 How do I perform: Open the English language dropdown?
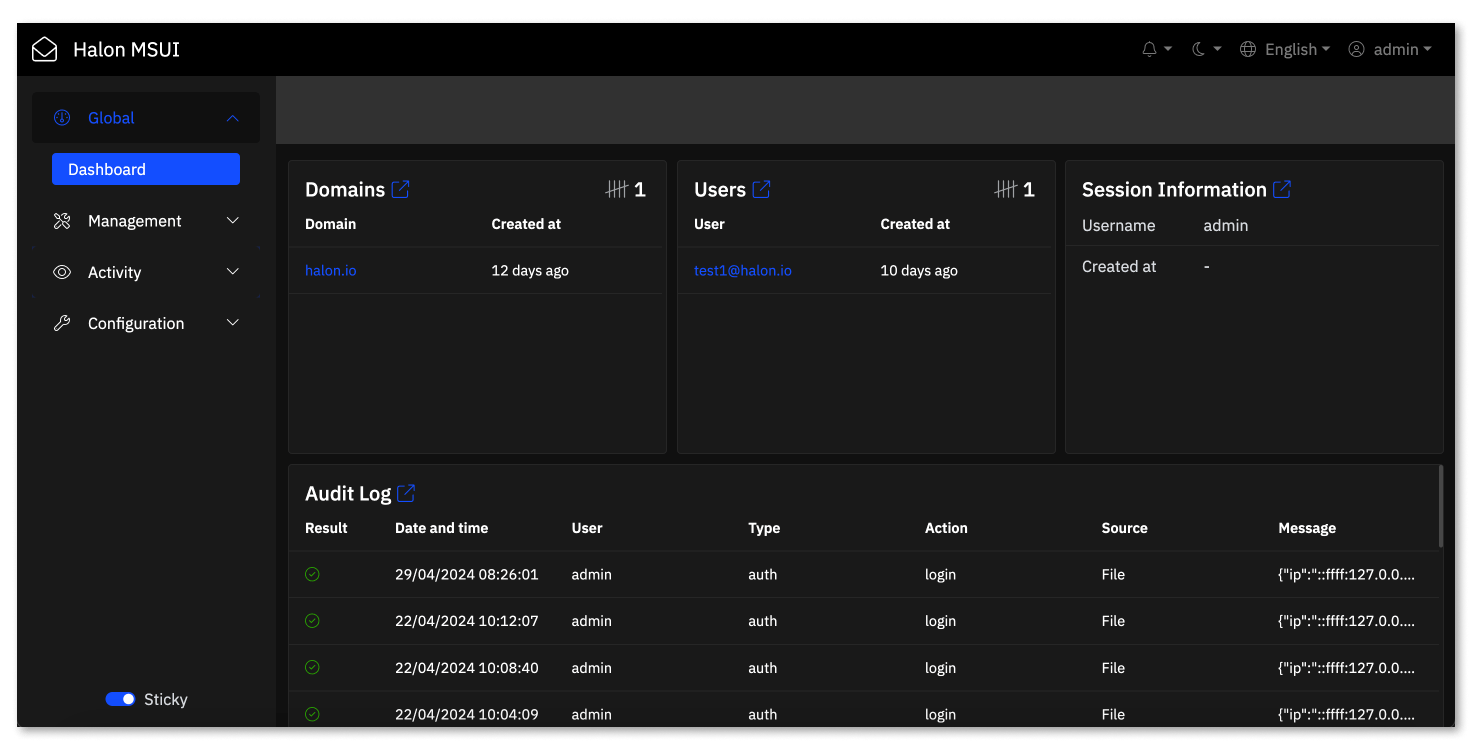[x=1285, y=49]
